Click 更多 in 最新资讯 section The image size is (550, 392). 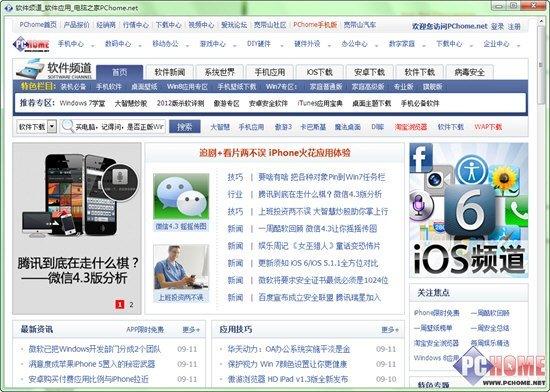(x=192, y=330)
